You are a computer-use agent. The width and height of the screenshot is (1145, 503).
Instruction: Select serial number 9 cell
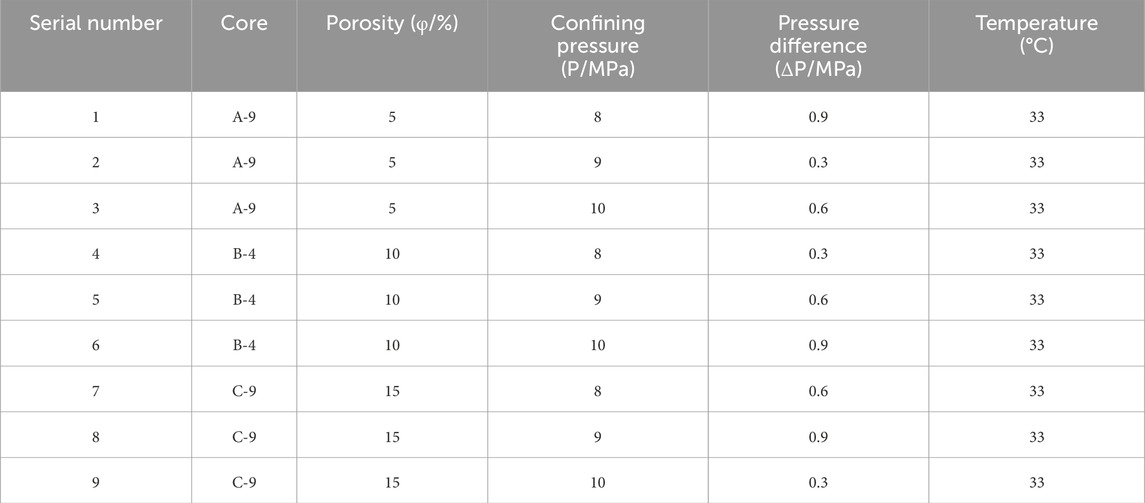point(96,482)
